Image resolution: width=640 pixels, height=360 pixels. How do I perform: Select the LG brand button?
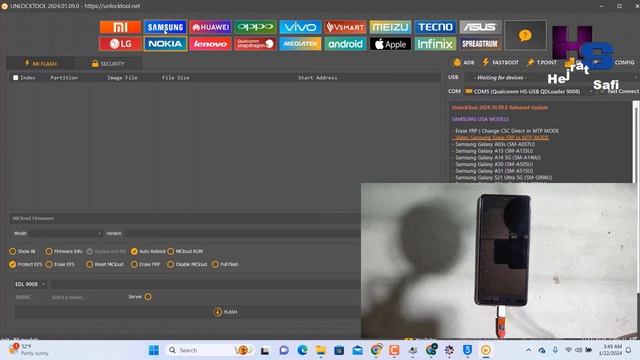120,44
